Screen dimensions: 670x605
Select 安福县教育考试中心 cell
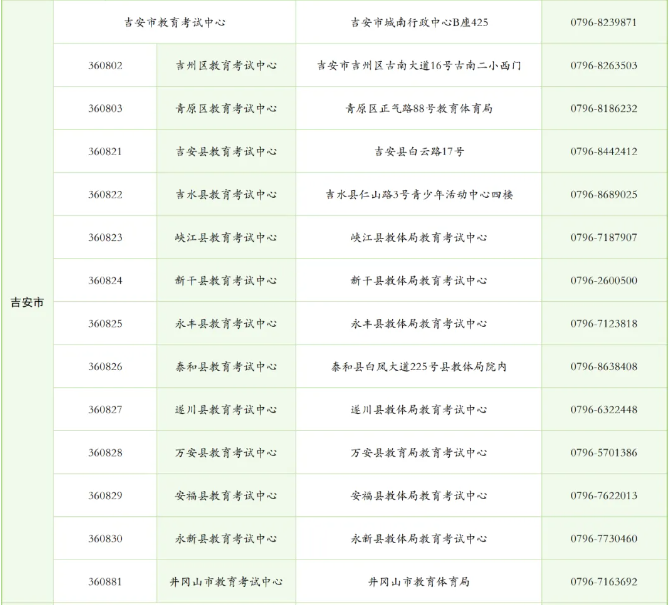pyautogui.click(x=226, y=495)
